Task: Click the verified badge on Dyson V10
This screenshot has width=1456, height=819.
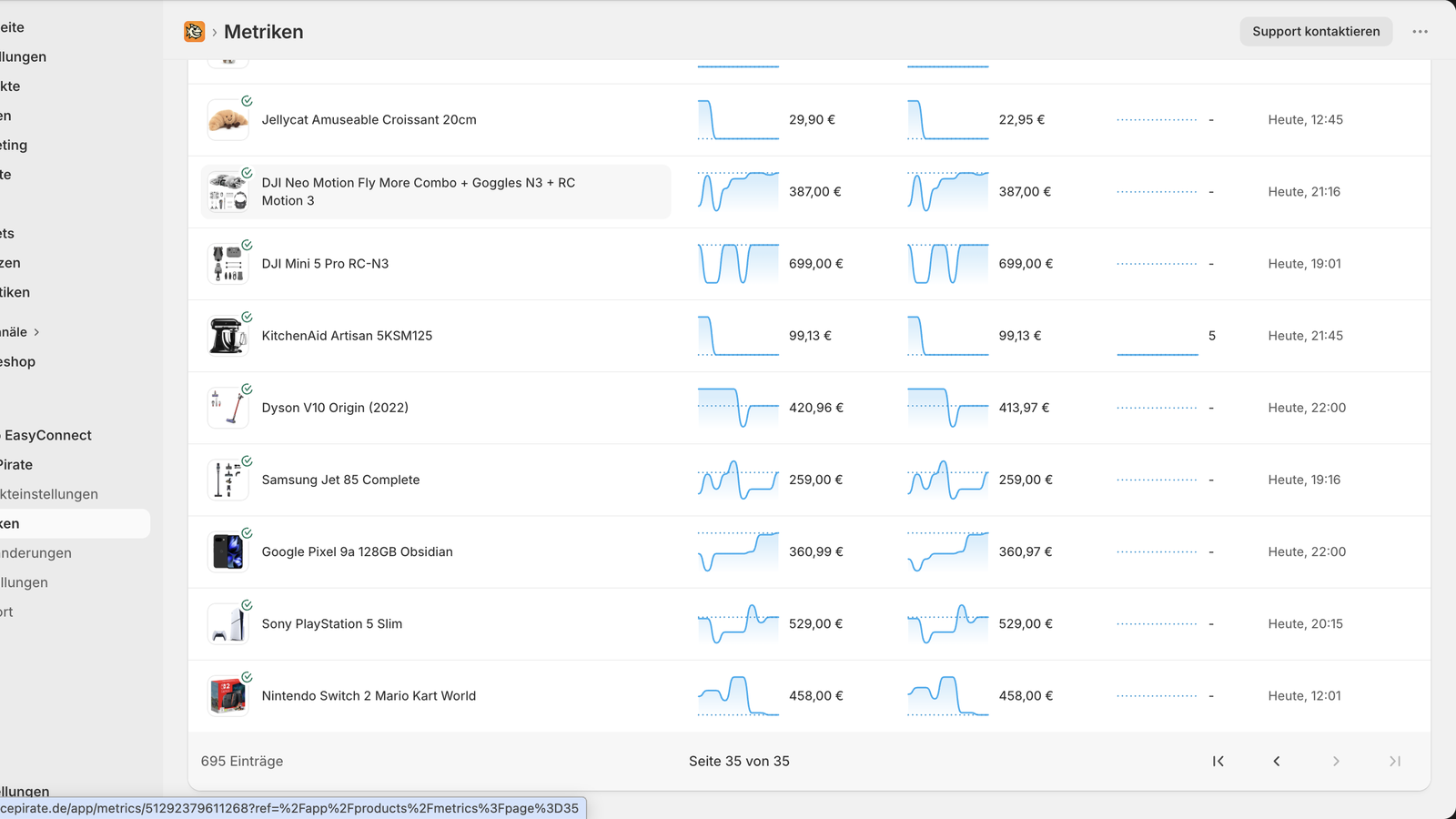Action: [x=247, y=389]
